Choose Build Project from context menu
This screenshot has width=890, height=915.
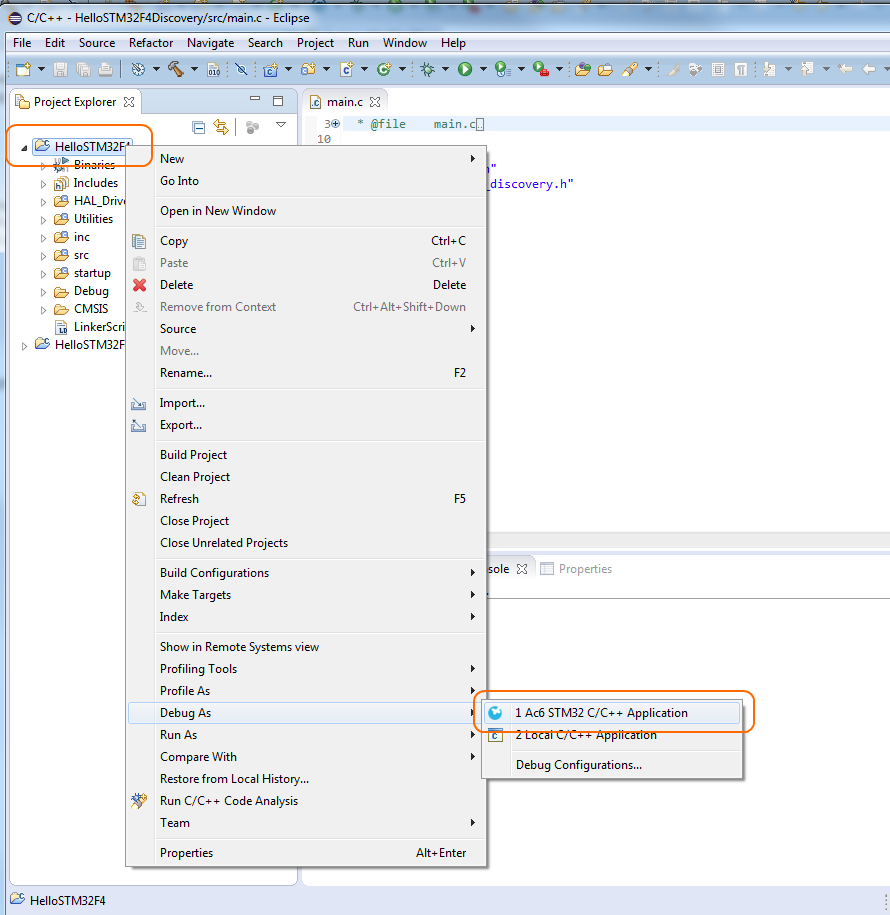click(194, 455)
